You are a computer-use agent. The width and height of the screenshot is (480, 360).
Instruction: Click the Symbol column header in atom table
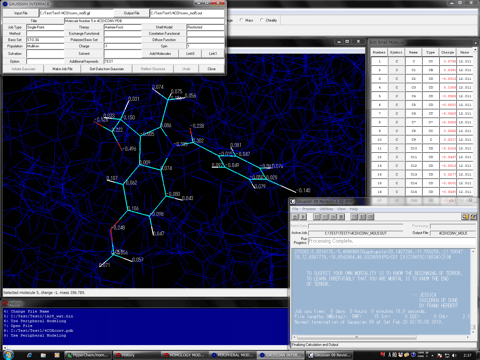pos(396,52)
